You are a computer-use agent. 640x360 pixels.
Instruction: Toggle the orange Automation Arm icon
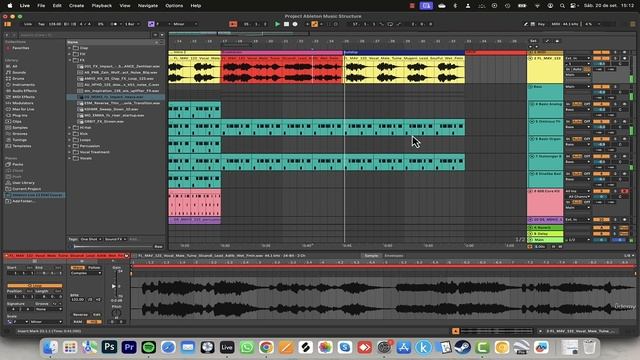coord(314,24)
